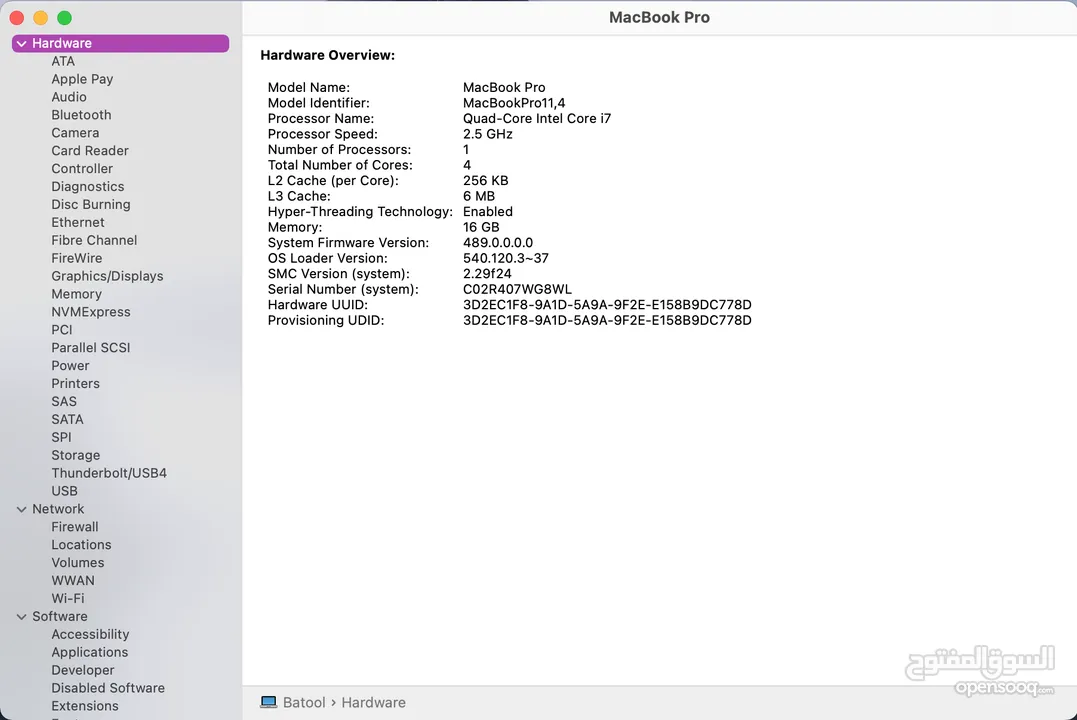Screen dimensions: 1077x720
Task: Click the SMC Version value 2.29f24
Action: pyautogui.click(x=486, y=273)
